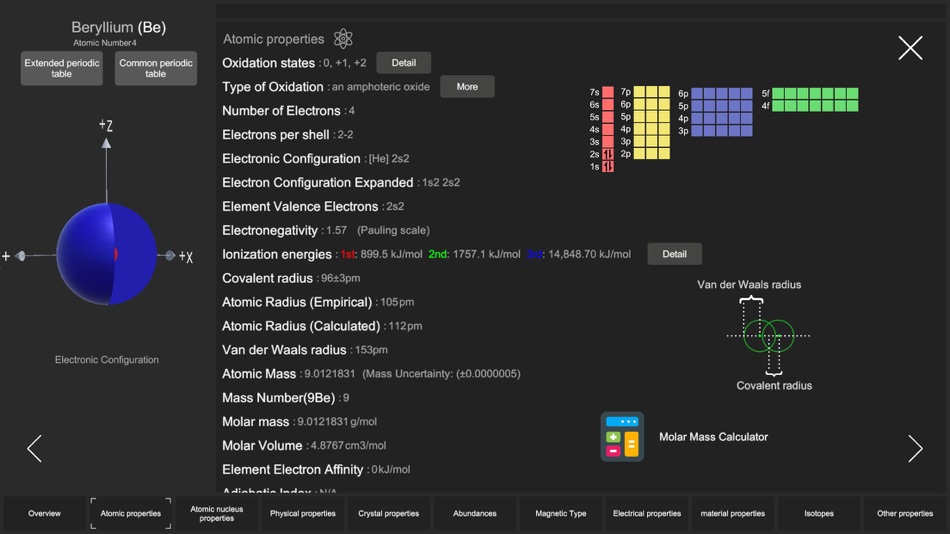Open the Common periodic table

[x=156, y=68]
